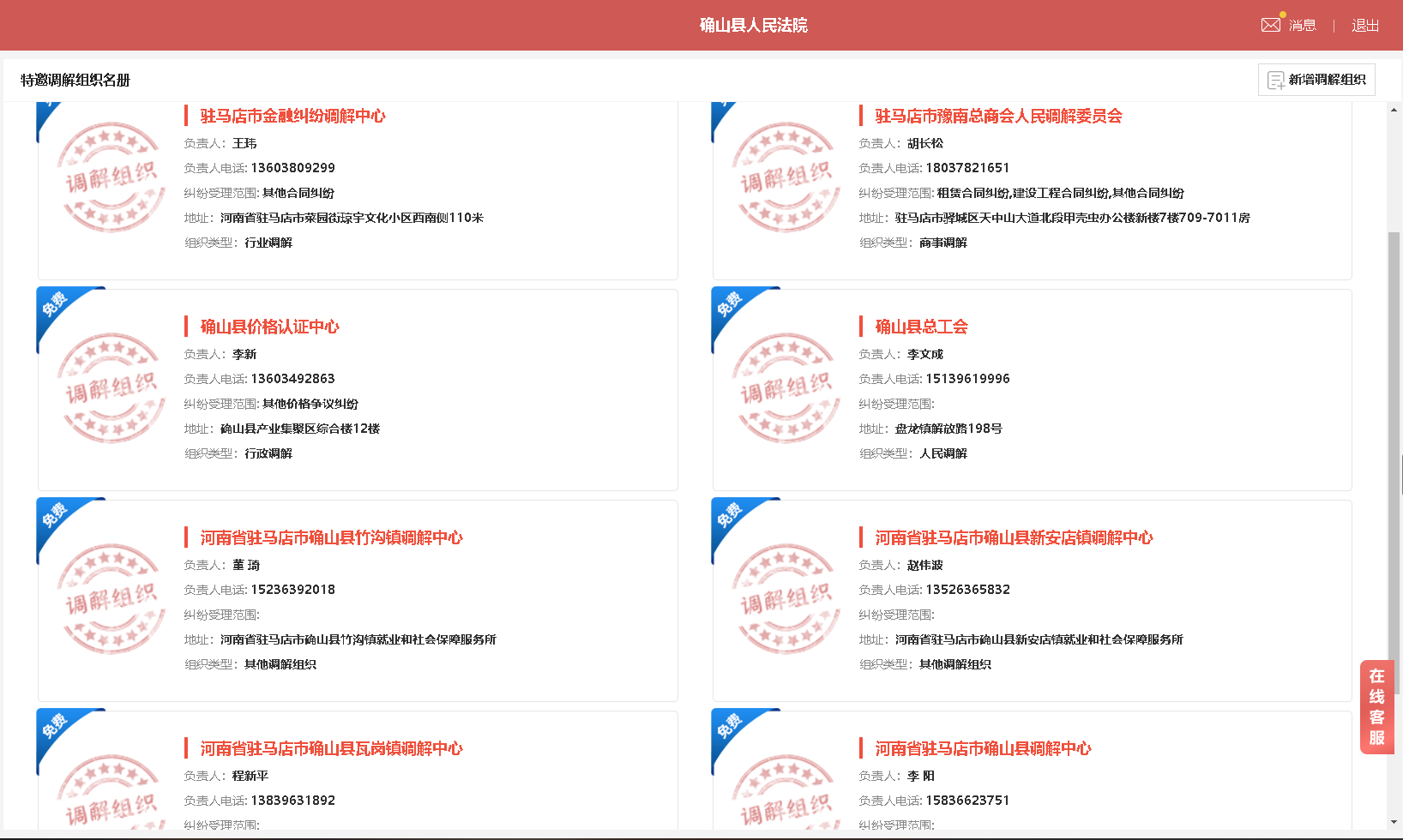The height and width of the screenshot is (840, 1403).
Task: Click stamp icon of 瓦岗镇调解中心 card
Action: tap(111, 793)
